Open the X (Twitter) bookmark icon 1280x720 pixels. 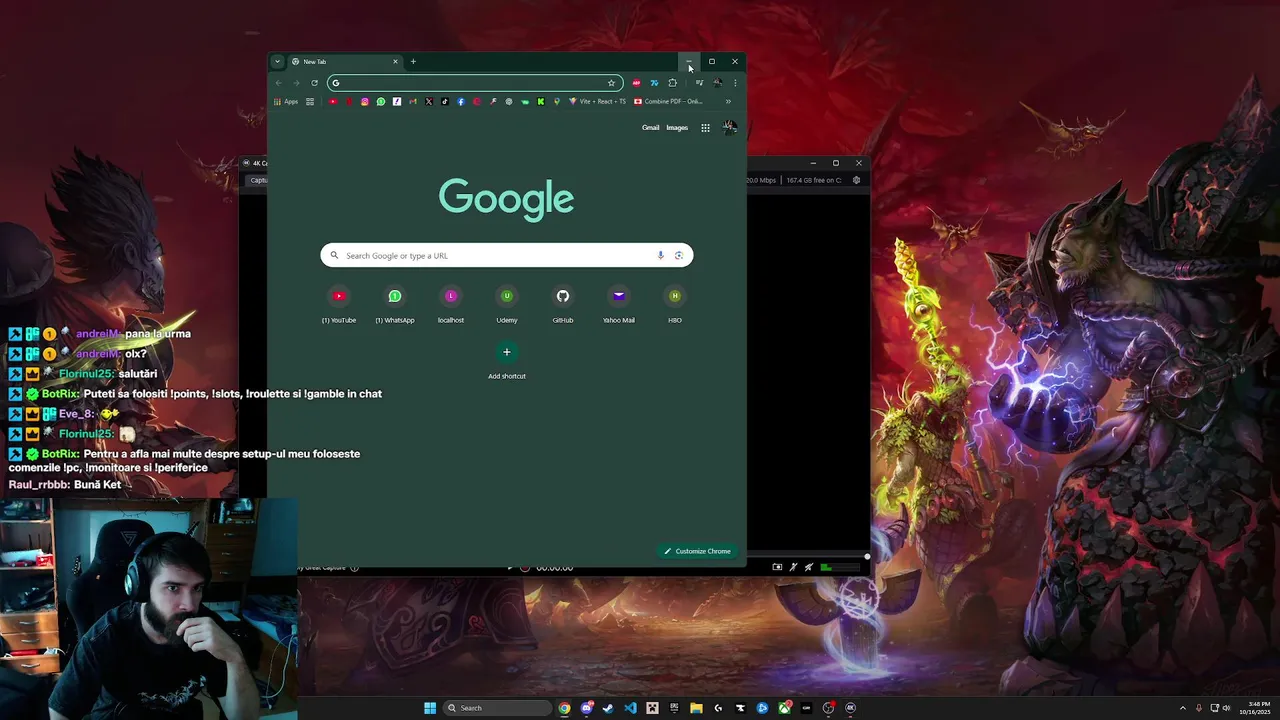point(429,101)
